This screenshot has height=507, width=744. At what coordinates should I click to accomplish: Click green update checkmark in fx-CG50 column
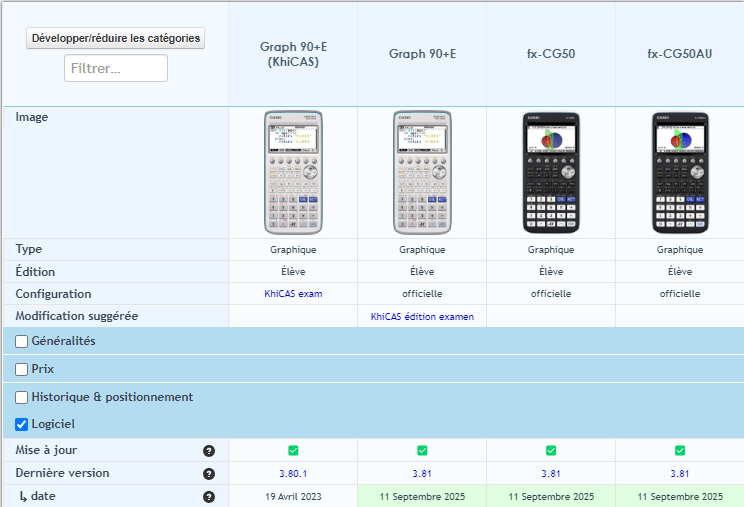coord(551,451)
